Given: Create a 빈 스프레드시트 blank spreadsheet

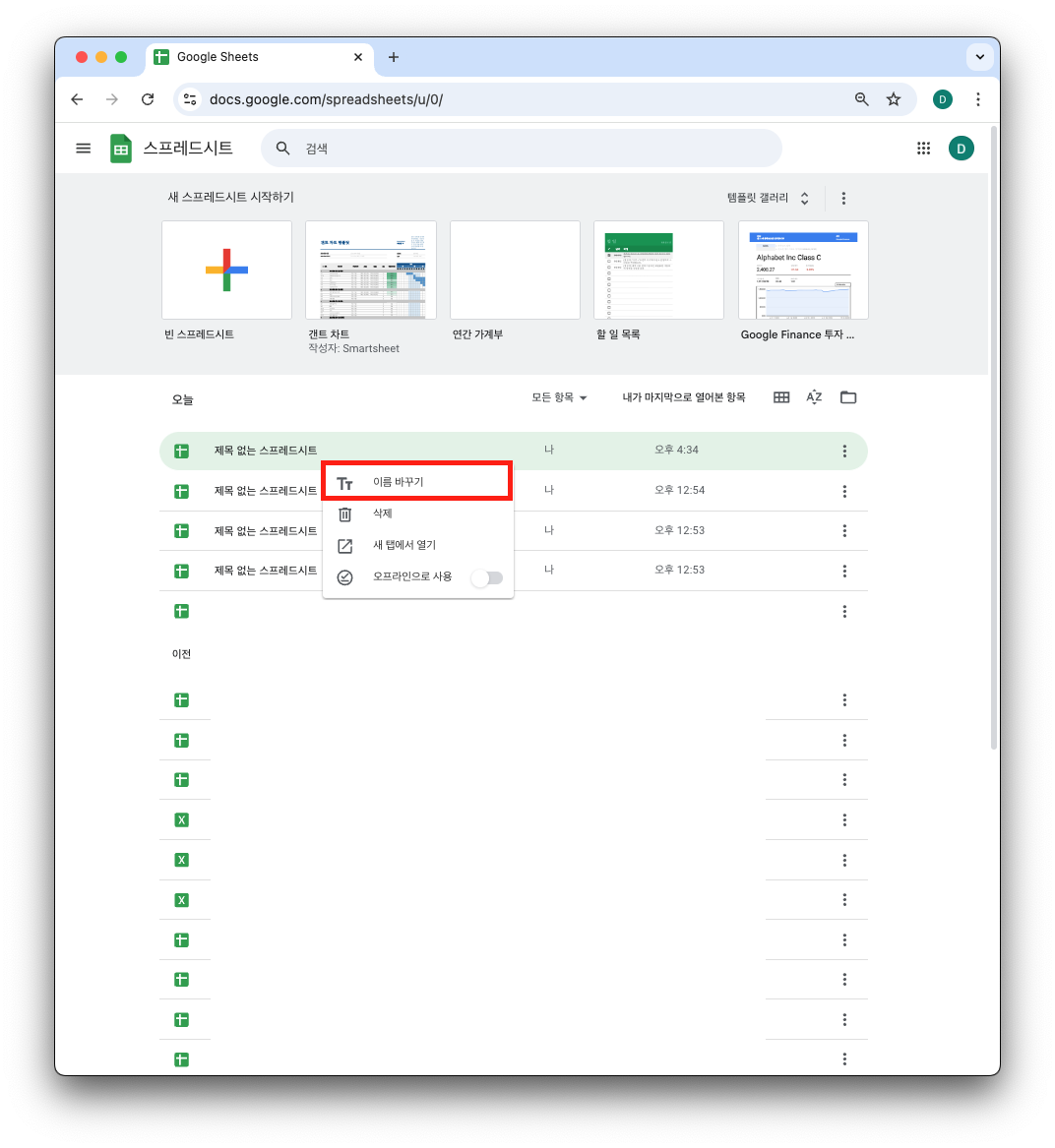Looking at the screenshot, I should point(226,271).
